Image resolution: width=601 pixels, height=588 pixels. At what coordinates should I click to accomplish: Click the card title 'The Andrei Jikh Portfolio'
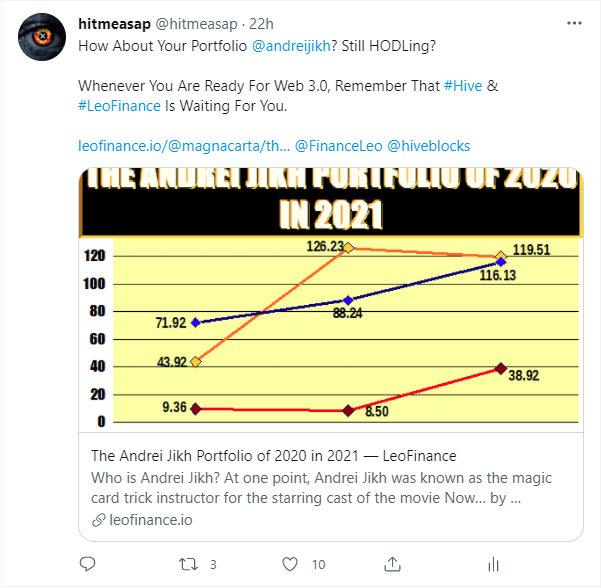pos(274,456)
